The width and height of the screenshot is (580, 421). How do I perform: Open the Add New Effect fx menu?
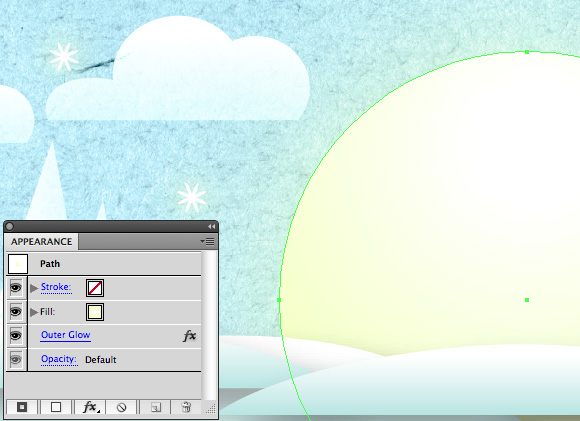click(x=90, y=407)
